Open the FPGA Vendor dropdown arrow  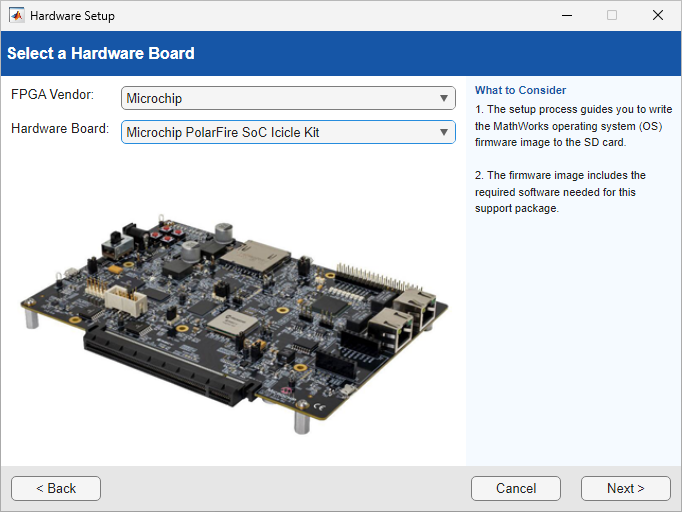pos(444,98)
